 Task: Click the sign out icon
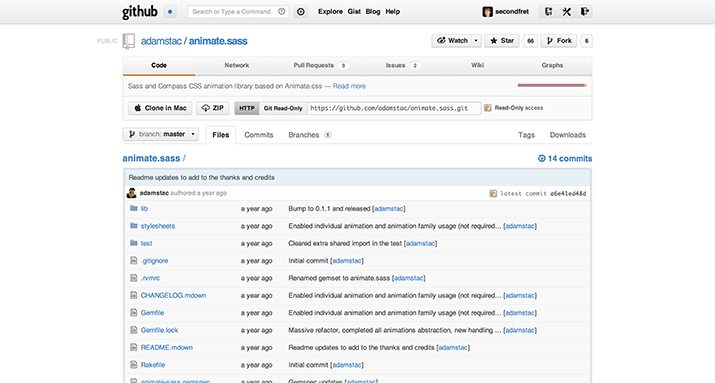(x=585, y=12)
